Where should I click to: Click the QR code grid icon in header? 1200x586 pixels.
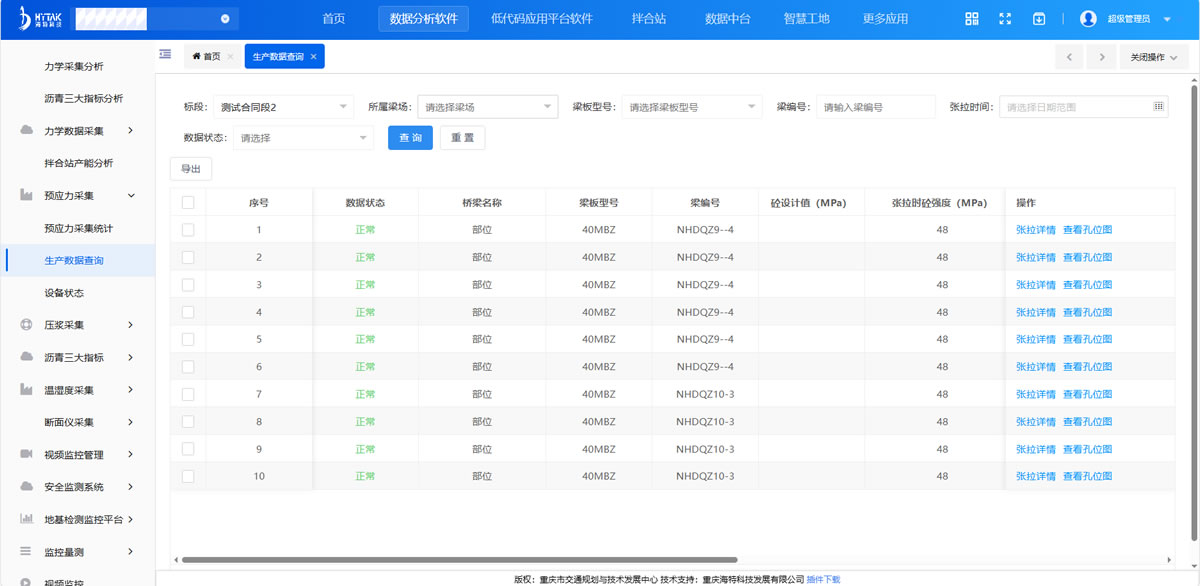click(971, 19)
